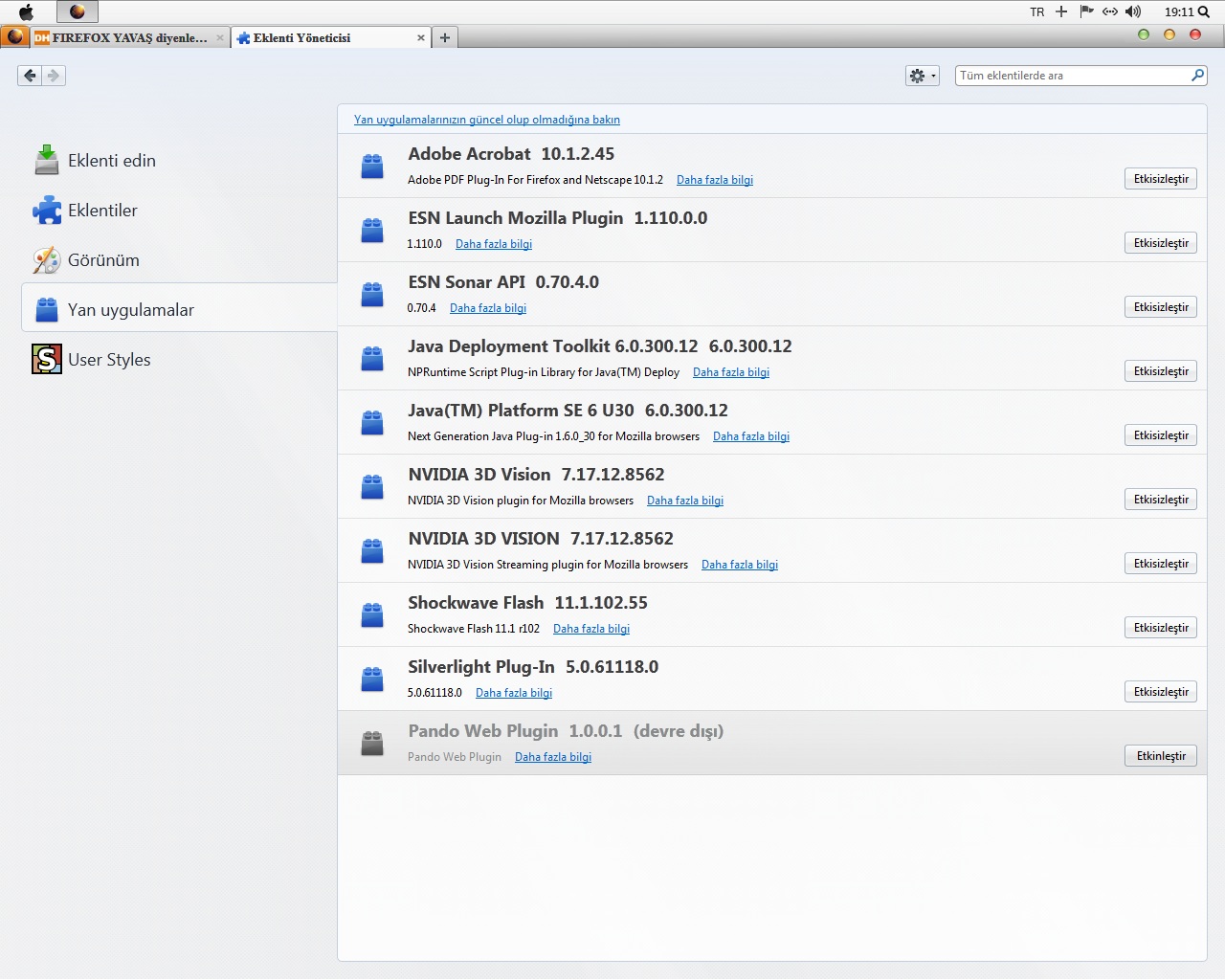Click the TR language indicator
Screen dimensions: 1225x980
coord(1037,12)
